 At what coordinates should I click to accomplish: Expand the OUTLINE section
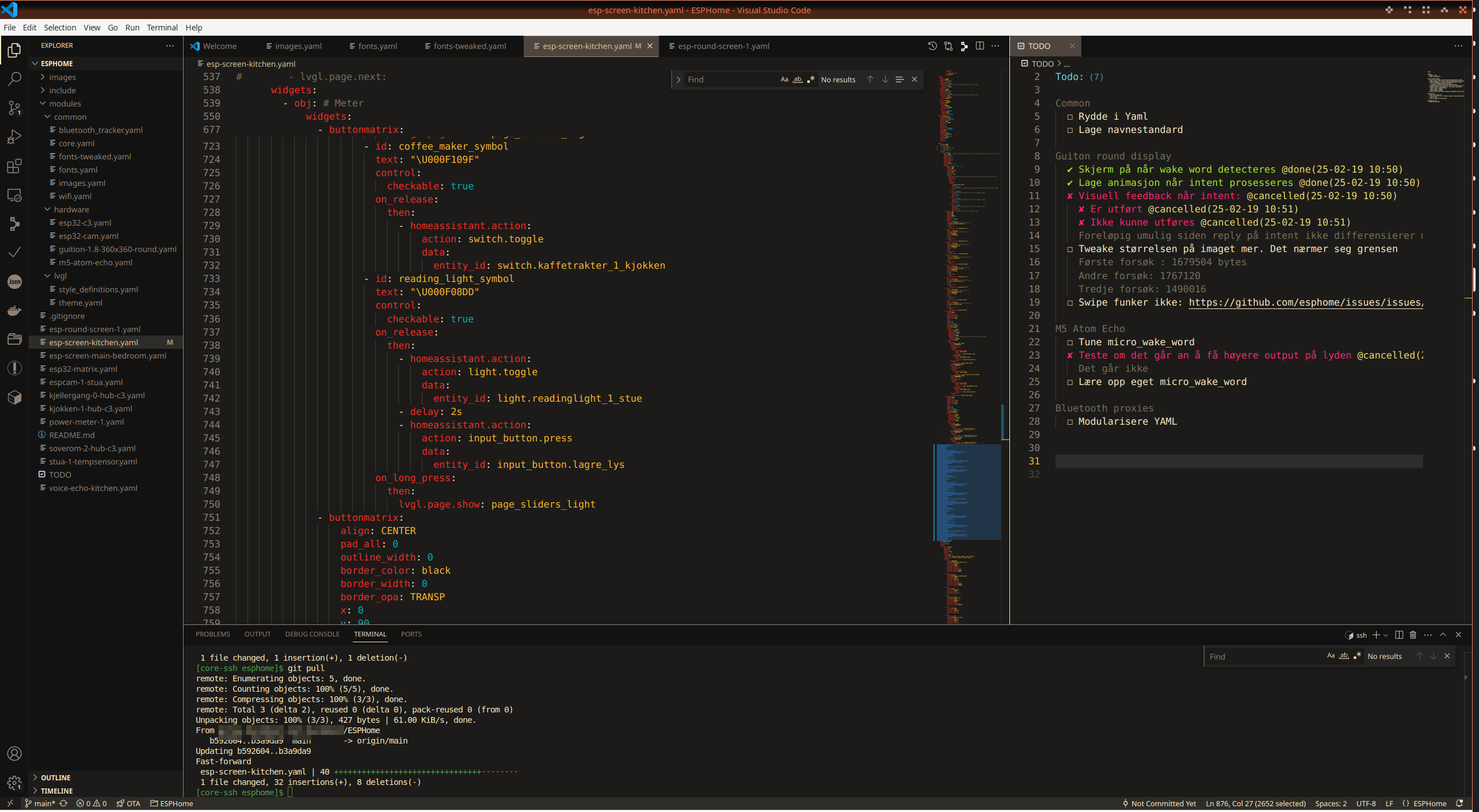55,777
